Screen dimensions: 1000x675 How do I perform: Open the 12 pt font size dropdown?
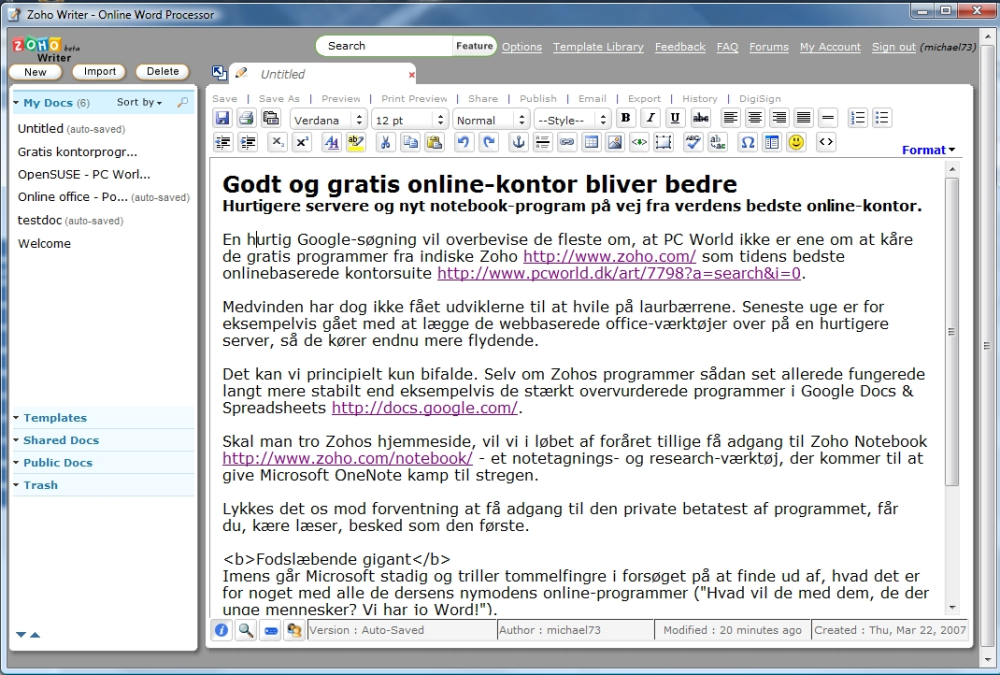pos(409,120)
